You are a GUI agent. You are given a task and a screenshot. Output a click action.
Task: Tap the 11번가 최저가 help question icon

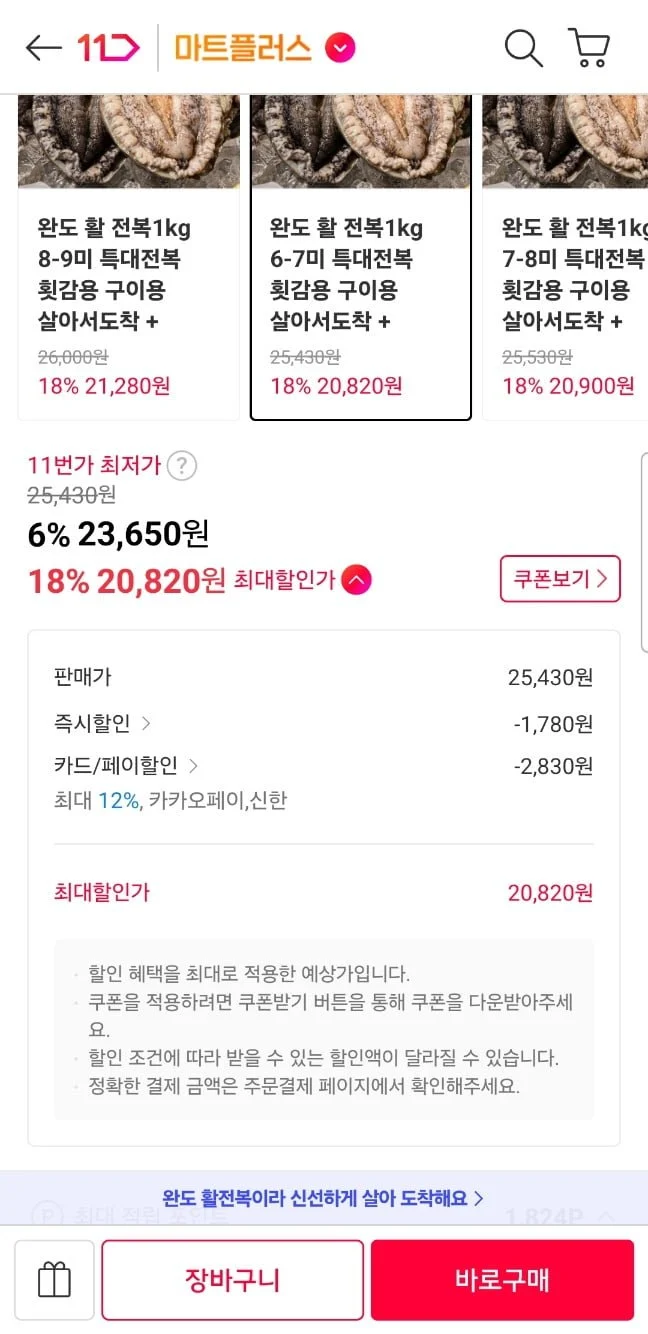pyautogui.click(x=181, y=466)
